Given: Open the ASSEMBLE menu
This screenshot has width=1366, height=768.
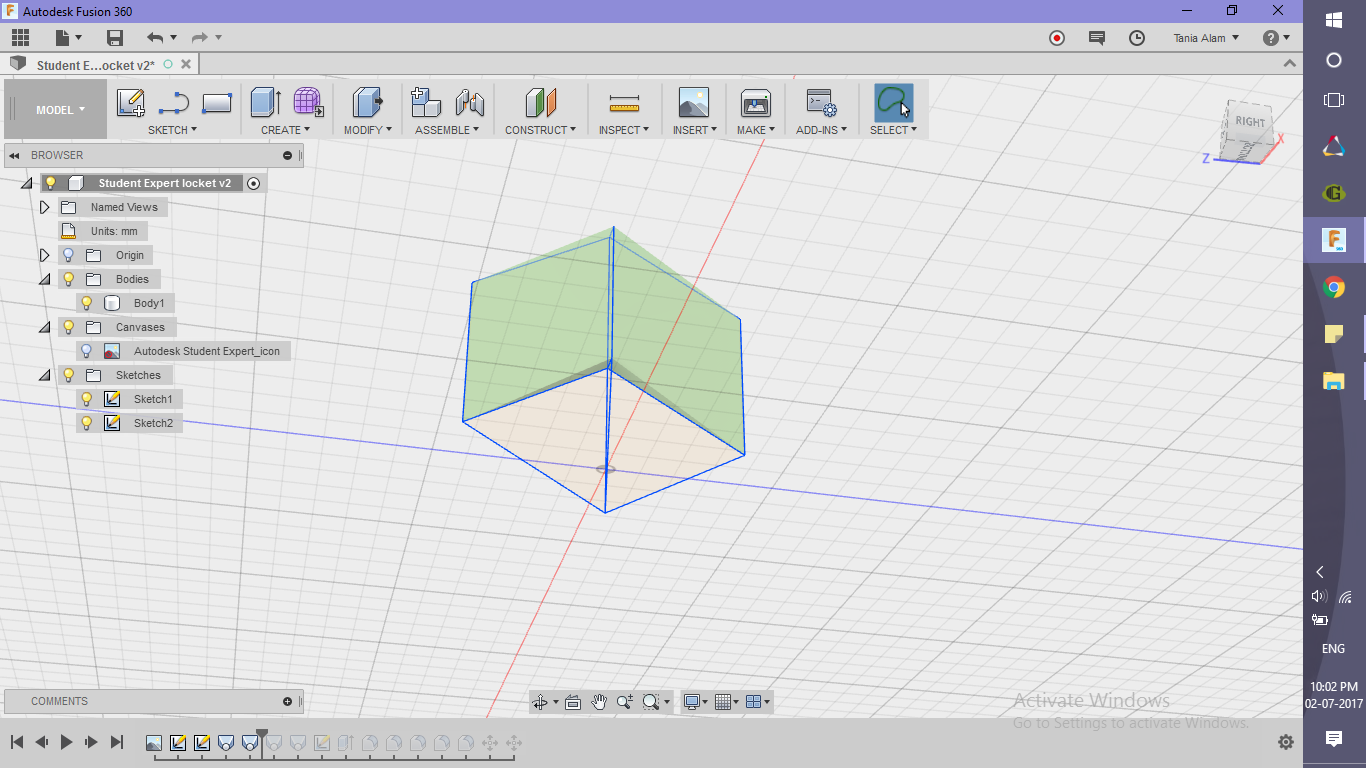Looking at the screenshot, I should 447,130.
